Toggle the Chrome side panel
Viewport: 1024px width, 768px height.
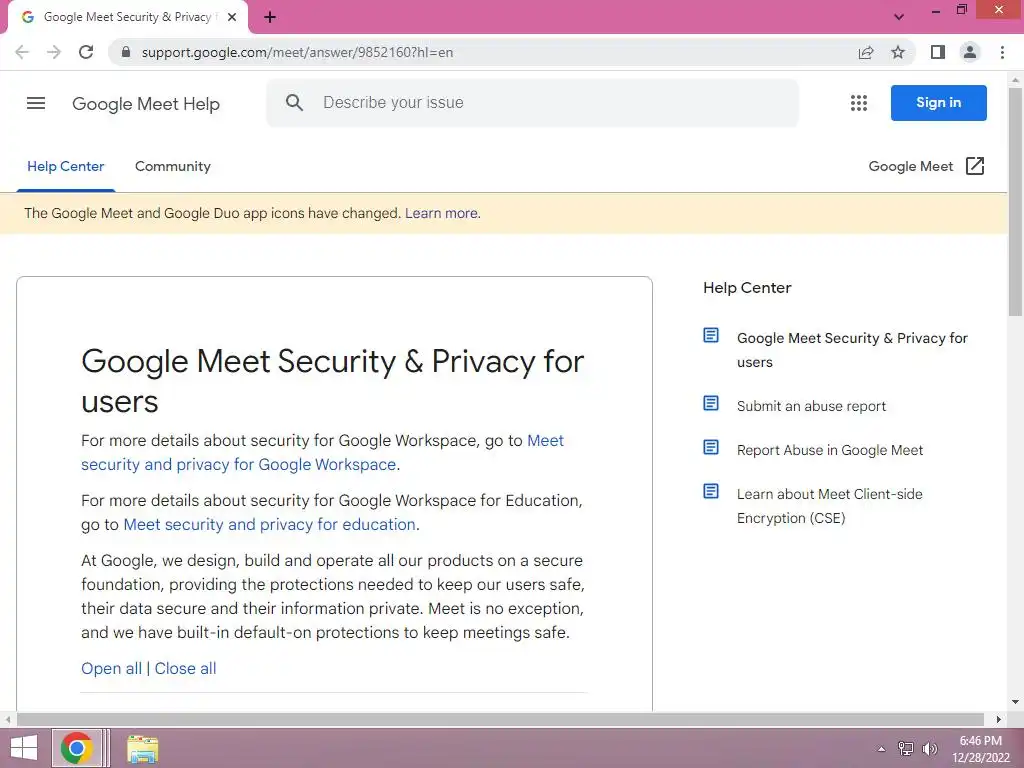point(937,52)
